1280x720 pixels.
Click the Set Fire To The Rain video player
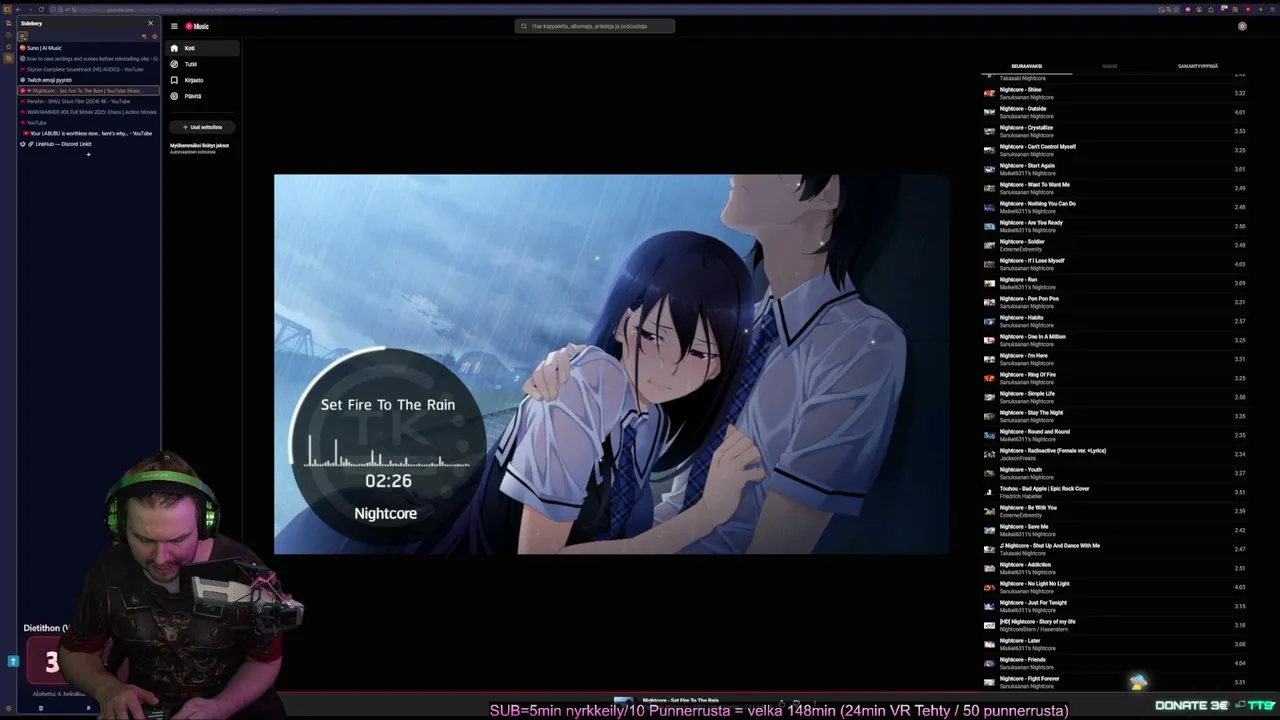(x=611, y=364)
